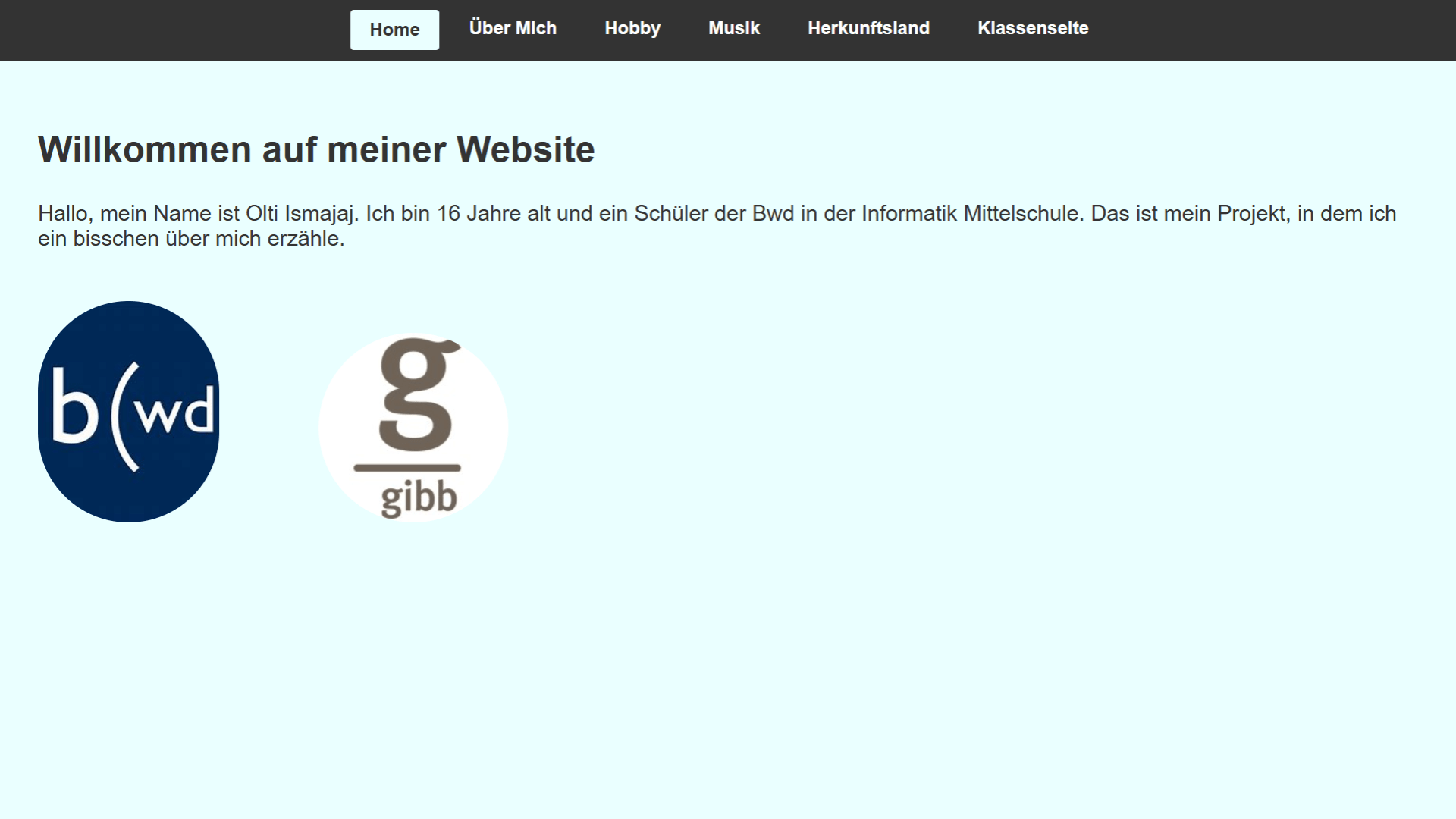The width and height of the screenshot is (1456, 819).
Task: Click the heading 'Willkommen auf meiner Website'
Action: coord(316,149)
